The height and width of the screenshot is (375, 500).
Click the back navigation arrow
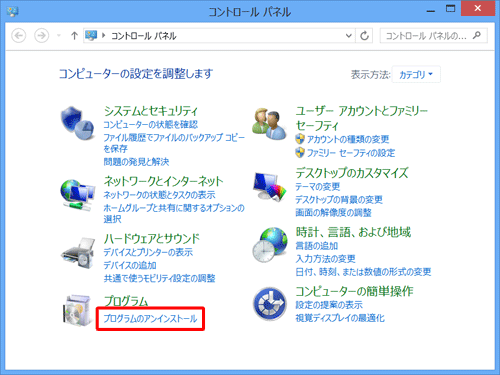(x=19, y=35)
